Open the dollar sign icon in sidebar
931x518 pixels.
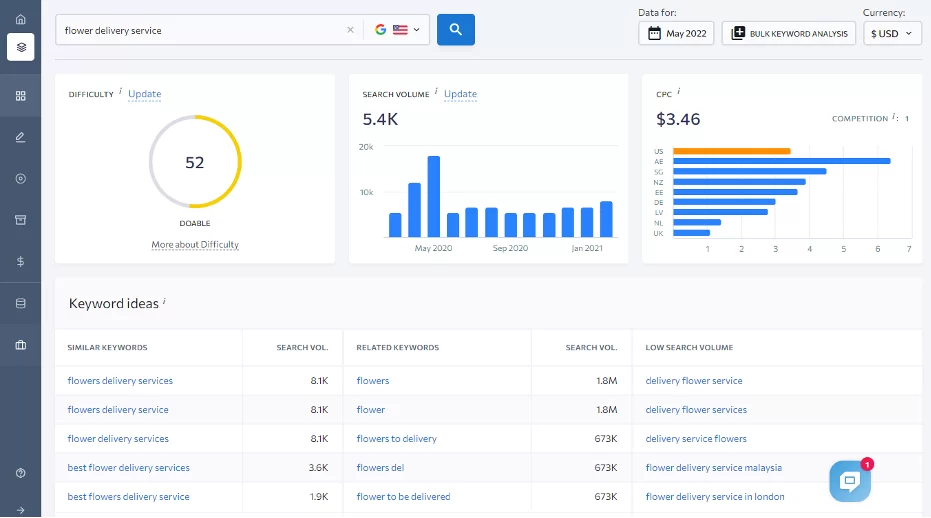20,261
